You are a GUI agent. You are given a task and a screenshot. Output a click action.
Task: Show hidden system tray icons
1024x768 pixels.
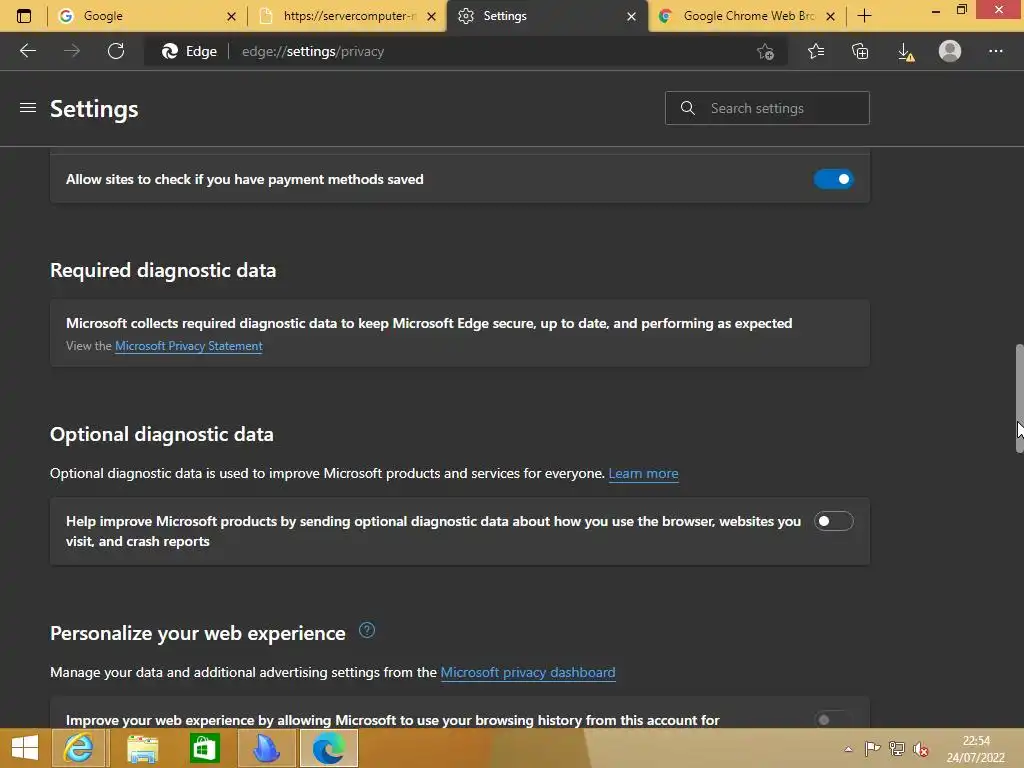[x=848, y=749]
